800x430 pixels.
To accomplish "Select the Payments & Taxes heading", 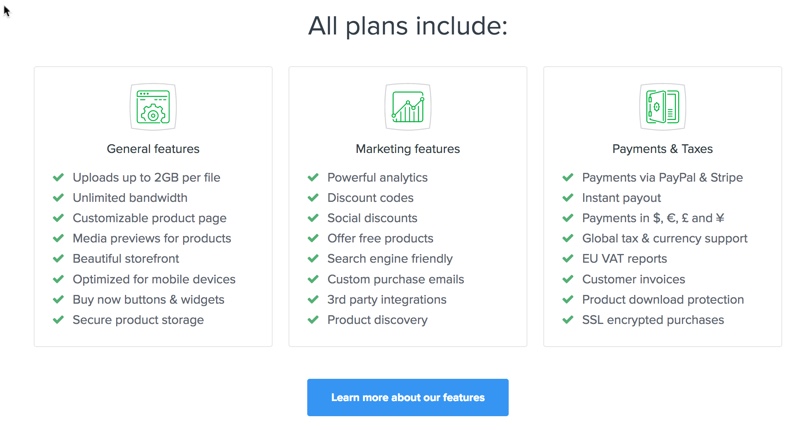I will pyautogui.click(x=662, y=149).
